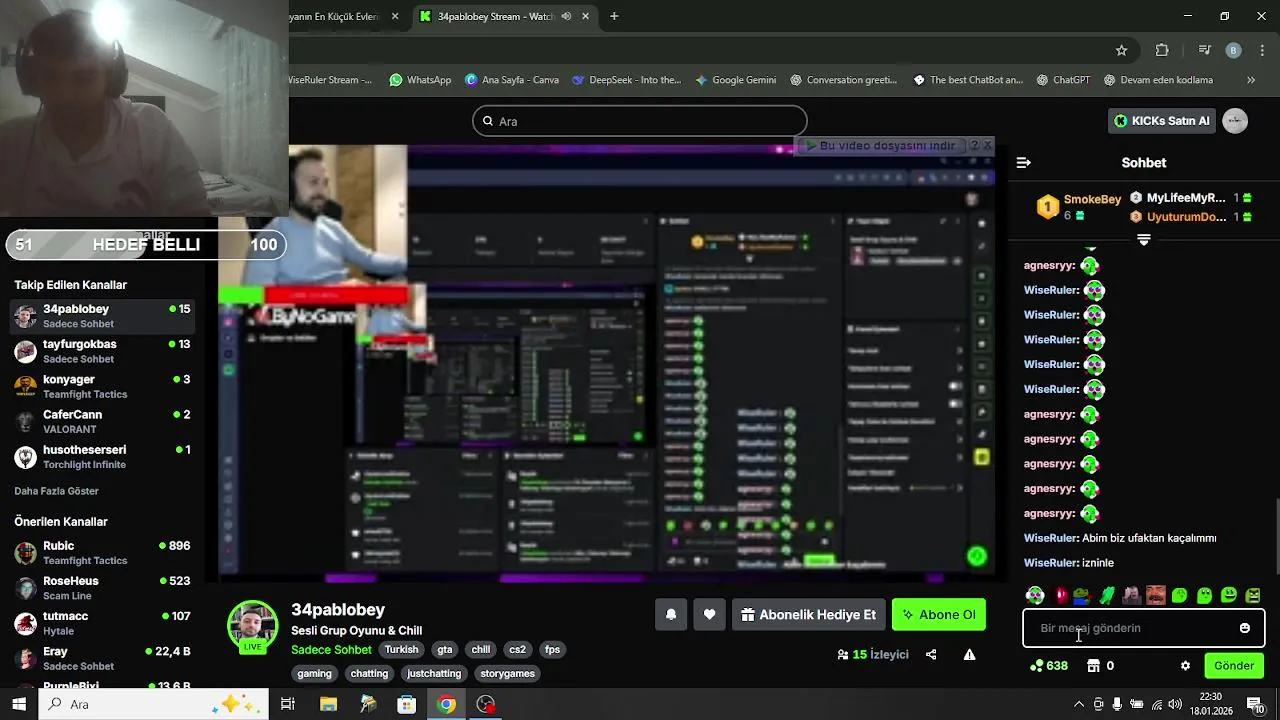Open the channel shop icon showing 0
Viewport: 1280px width, 720px height.
(1094, 666)
